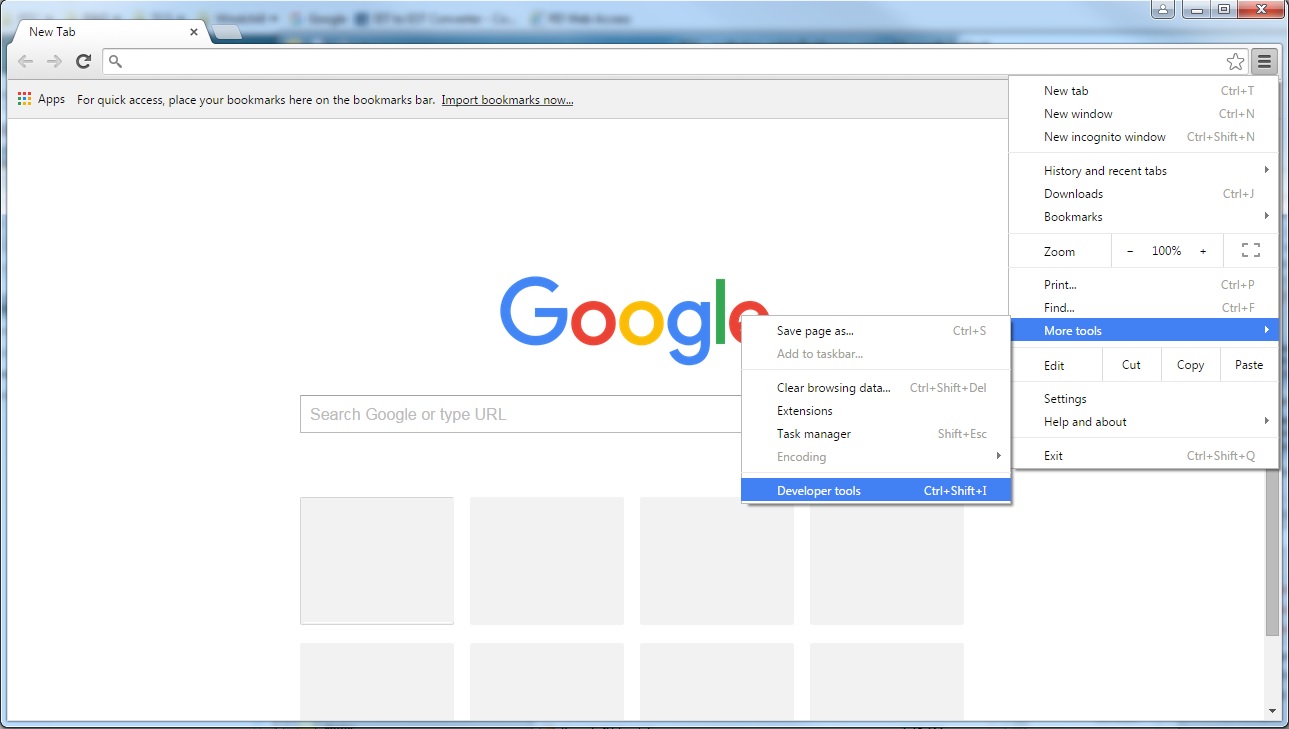Open Task manager from More tools
Screen dimensions: 1289x729
click(x=877, y=434)
